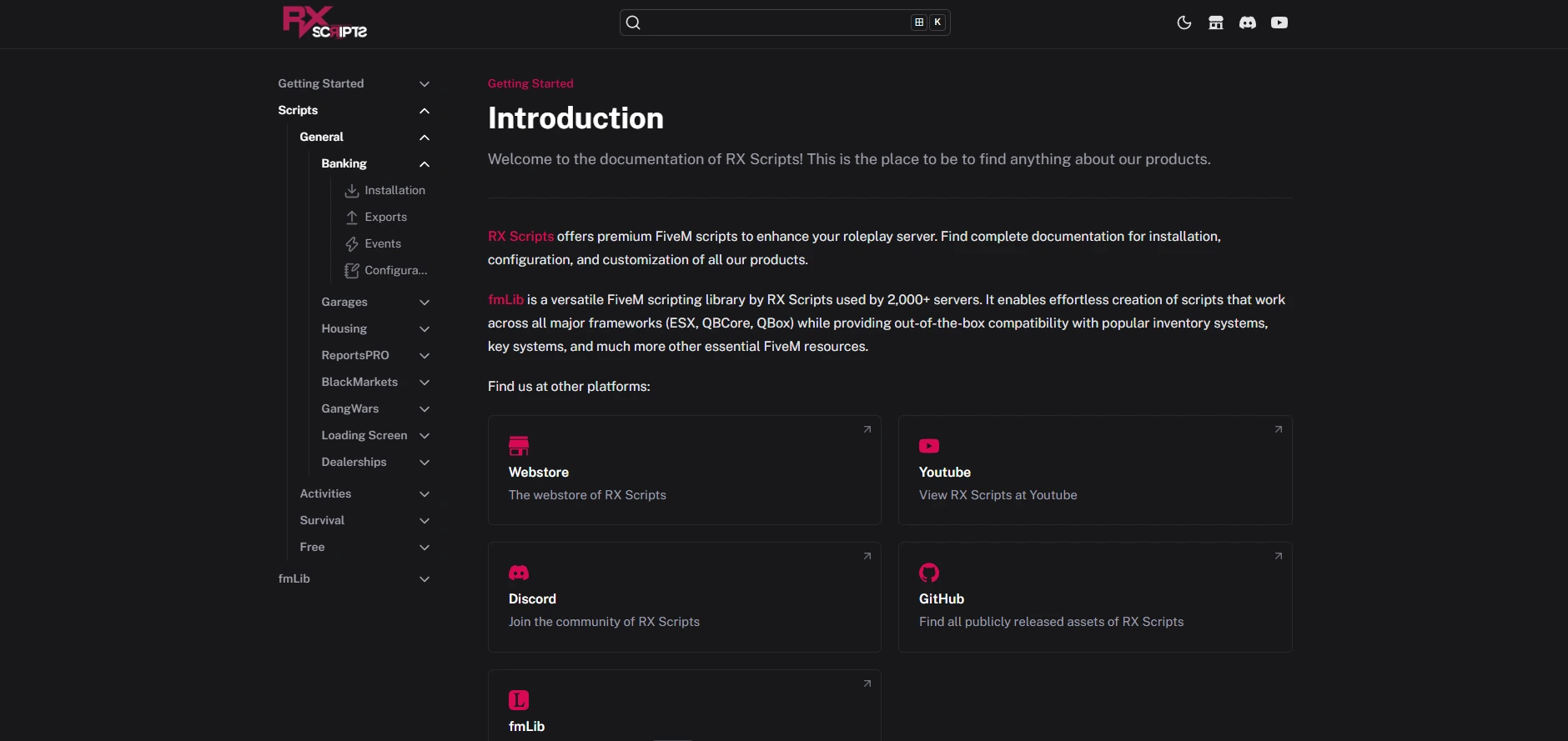
Task: Collapse the Banking group chevron
Action: click(x=425, y=164)
